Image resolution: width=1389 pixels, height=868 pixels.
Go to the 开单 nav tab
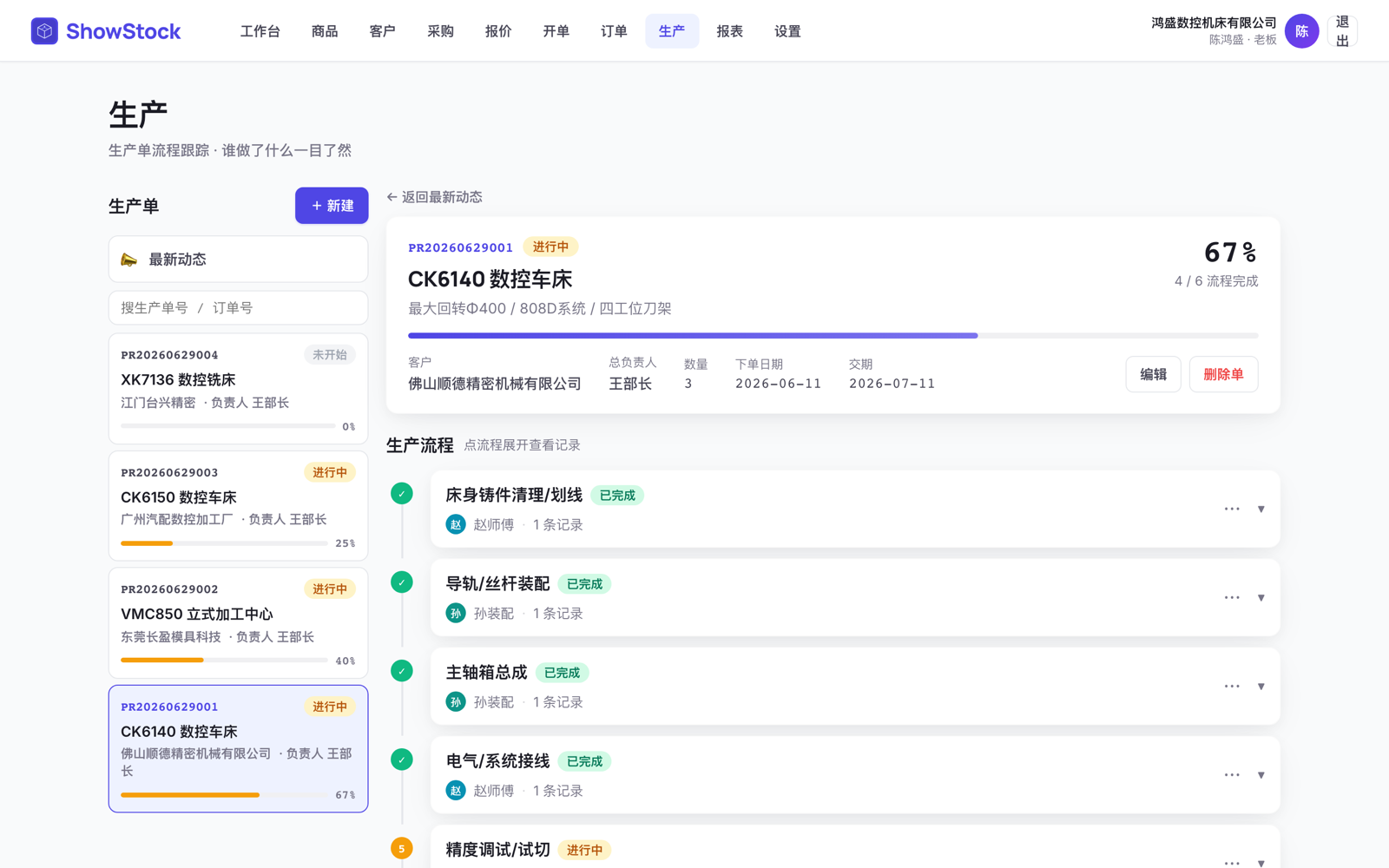(x=556, y=31)
